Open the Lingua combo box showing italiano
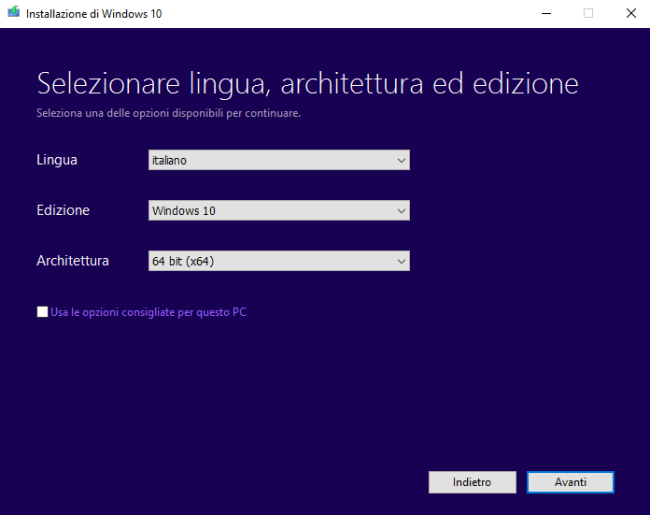The height and width of the screenshot is (515, 650). tap(279, 160)
